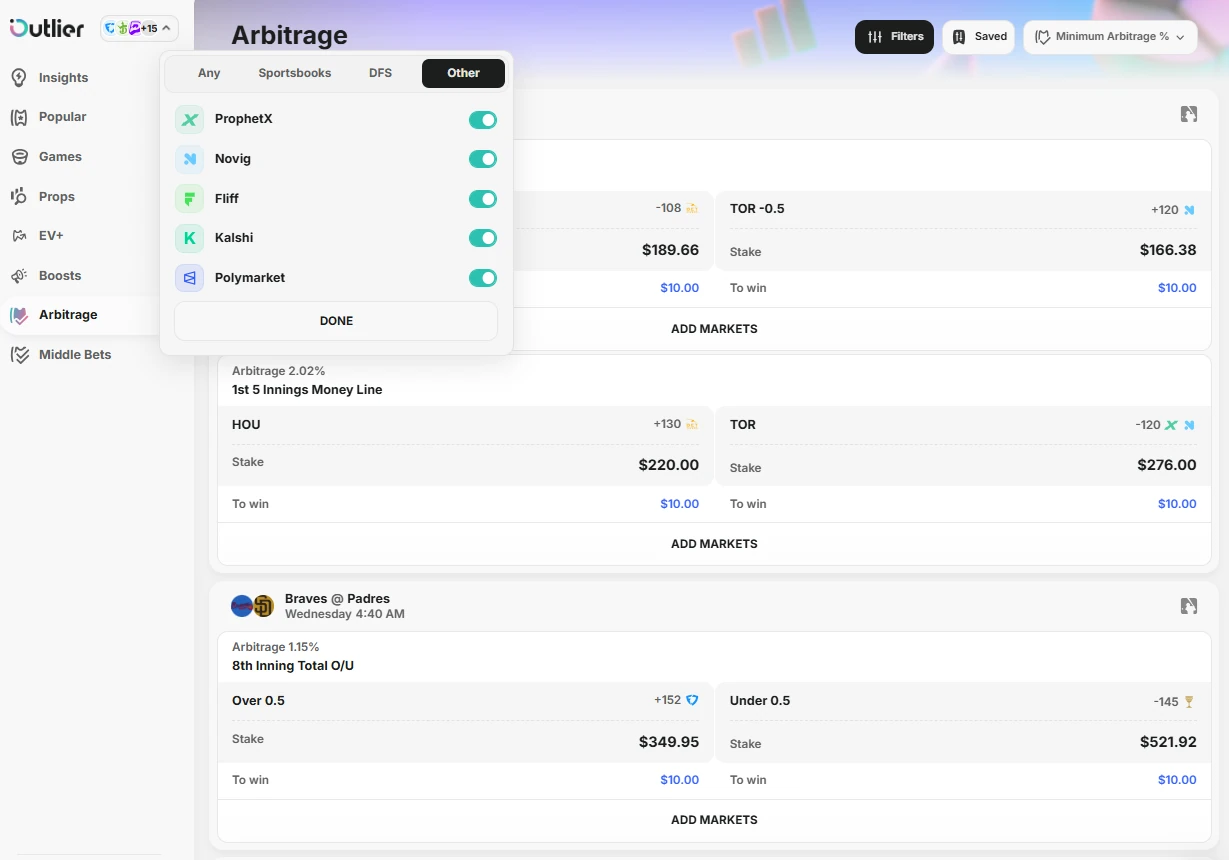Edit the $189.66 stake field

click(670, 250)
